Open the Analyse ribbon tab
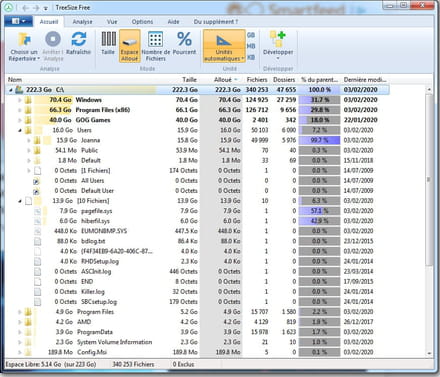This screenshot has width=440, height=377. click(82, 22)
